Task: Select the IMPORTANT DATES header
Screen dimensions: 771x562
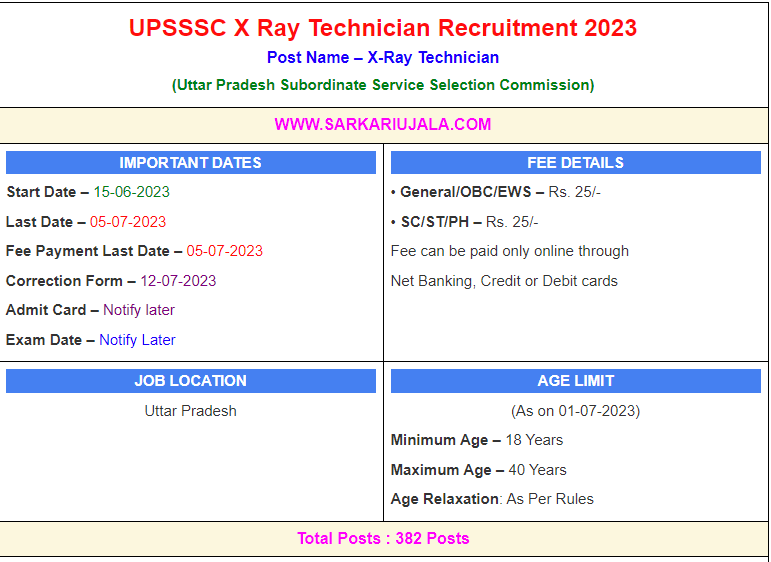Action: pyautogui.click(x=191, y=163)
